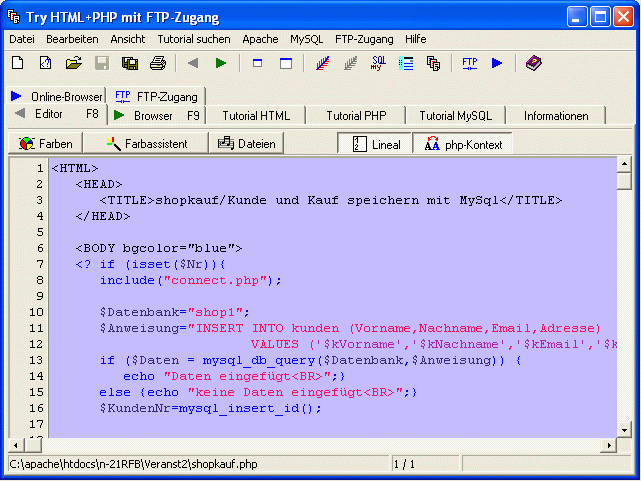Switch to the Tutorial PHP tab
641x481 pixels.
[355, 116]
